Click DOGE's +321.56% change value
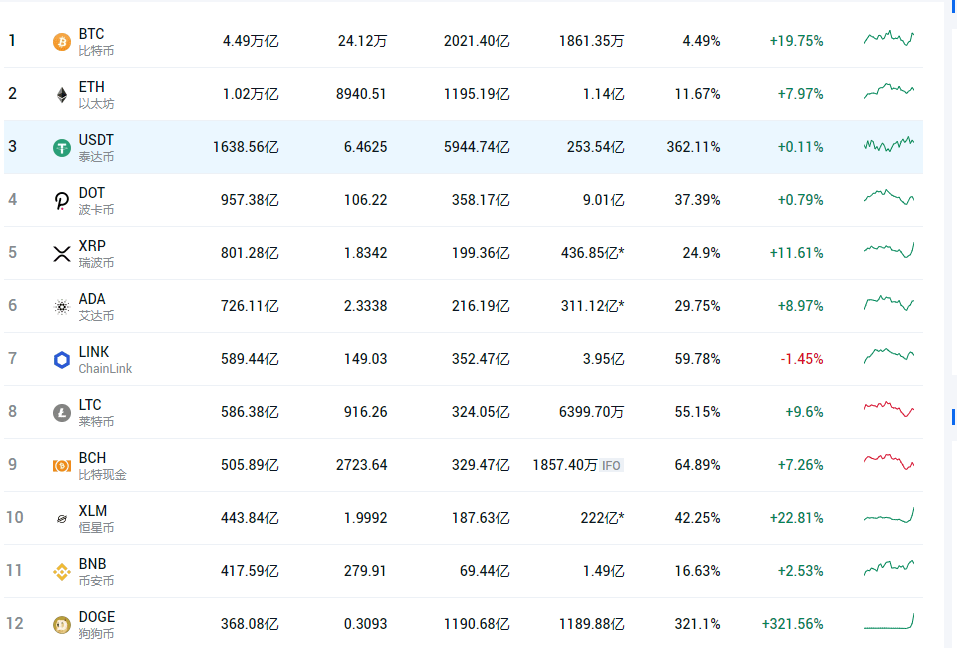957x648 pixels. tap(792, 624)
